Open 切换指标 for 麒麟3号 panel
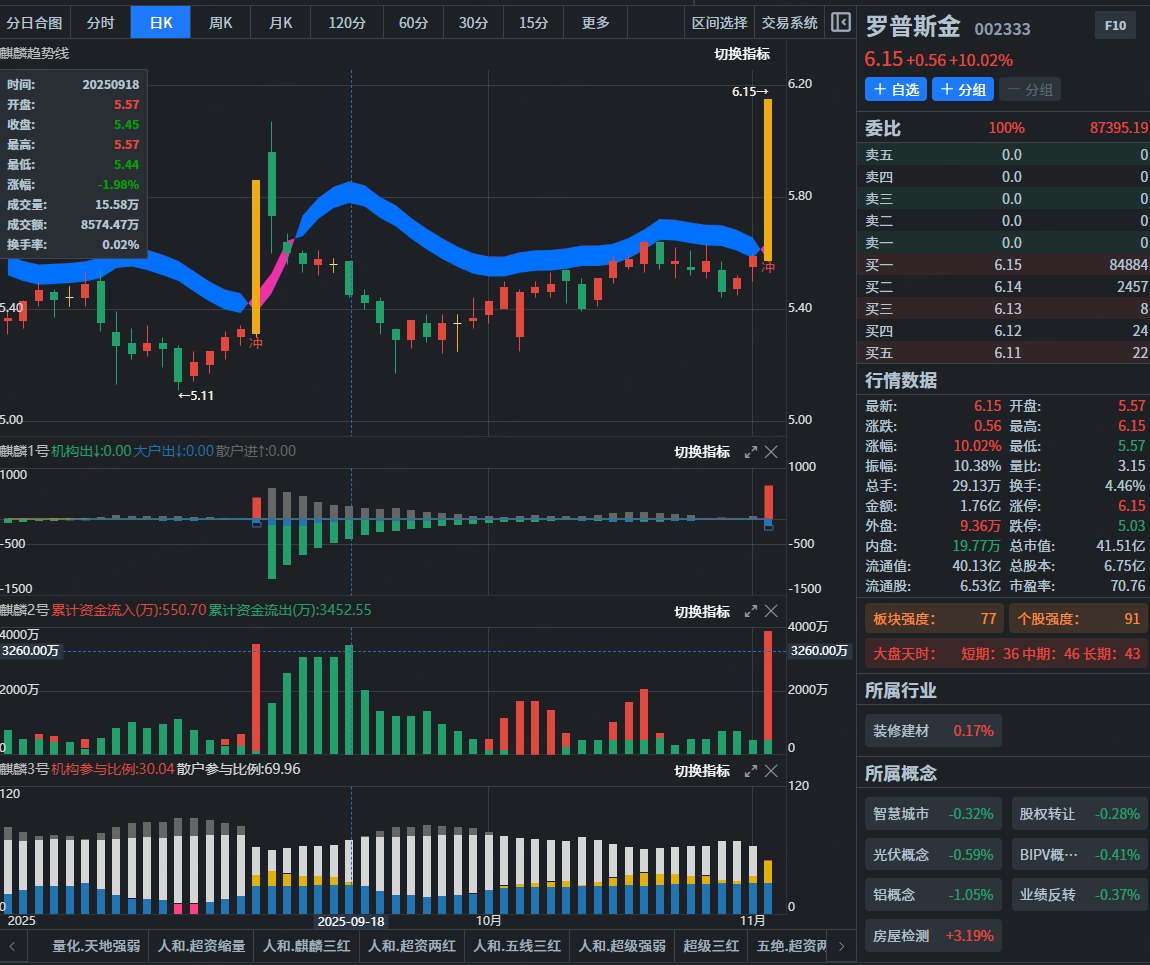The width and height of the screenshot is (1150, 965). 702,771
